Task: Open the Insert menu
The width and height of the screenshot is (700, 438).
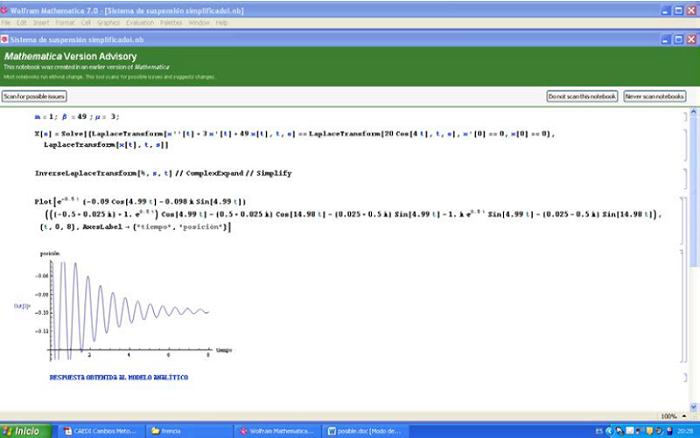Action: 41,23
